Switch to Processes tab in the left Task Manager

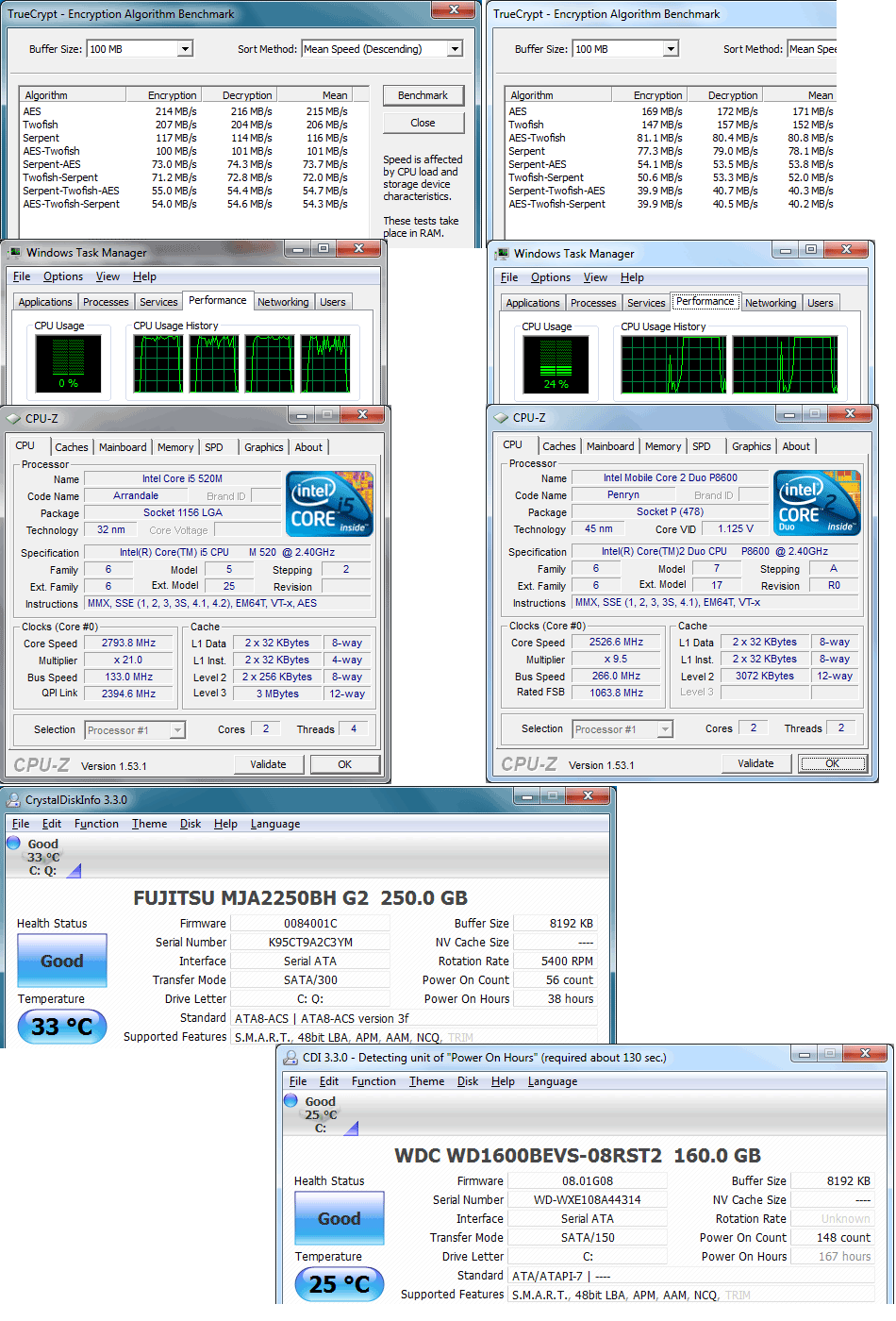[x=106, y=302]
